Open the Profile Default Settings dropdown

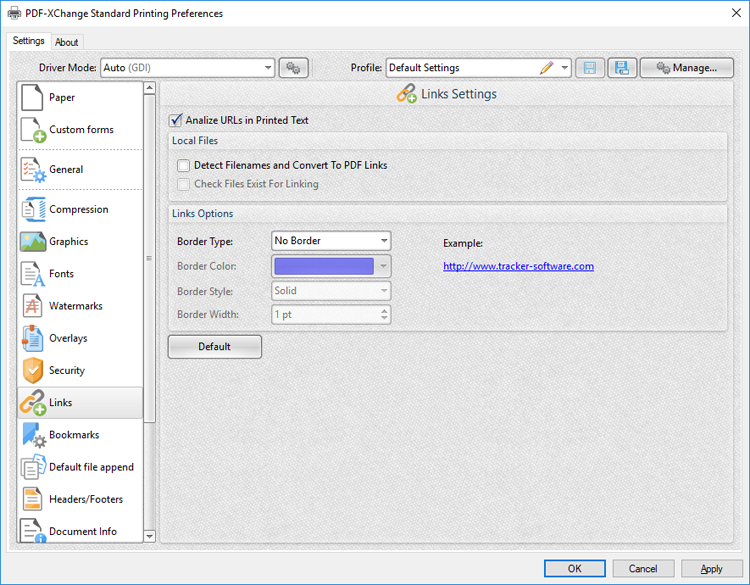coord(565,68)
